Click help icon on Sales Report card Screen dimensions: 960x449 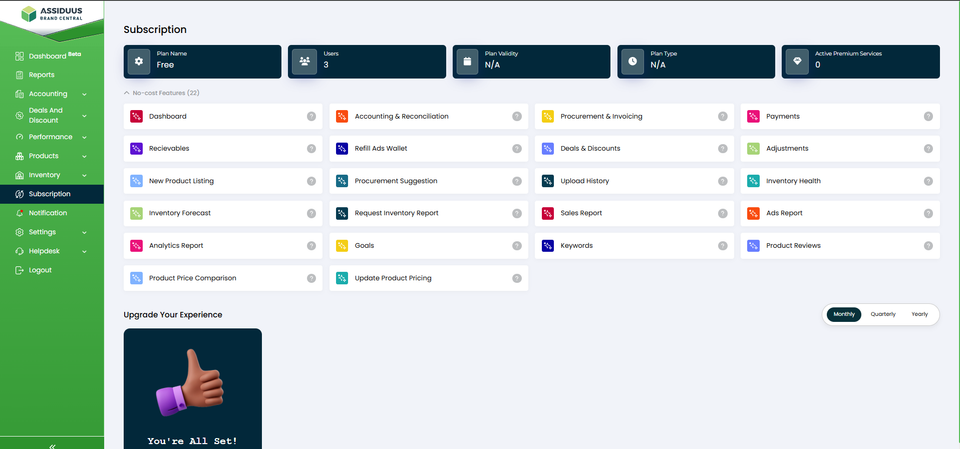coord(722,213)
